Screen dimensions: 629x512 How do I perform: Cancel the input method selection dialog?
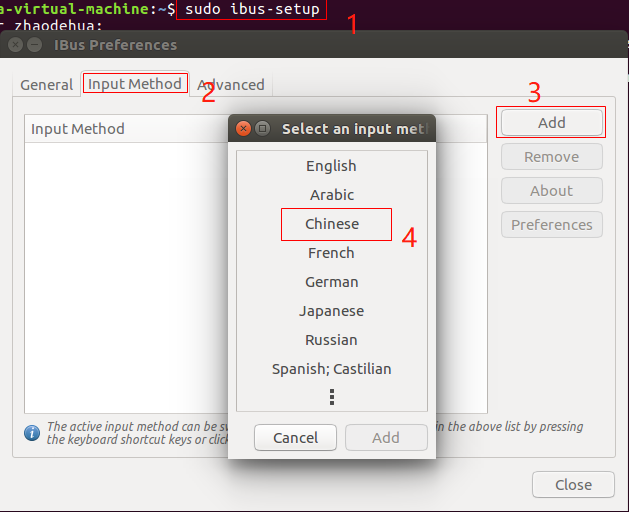[295, 437]
